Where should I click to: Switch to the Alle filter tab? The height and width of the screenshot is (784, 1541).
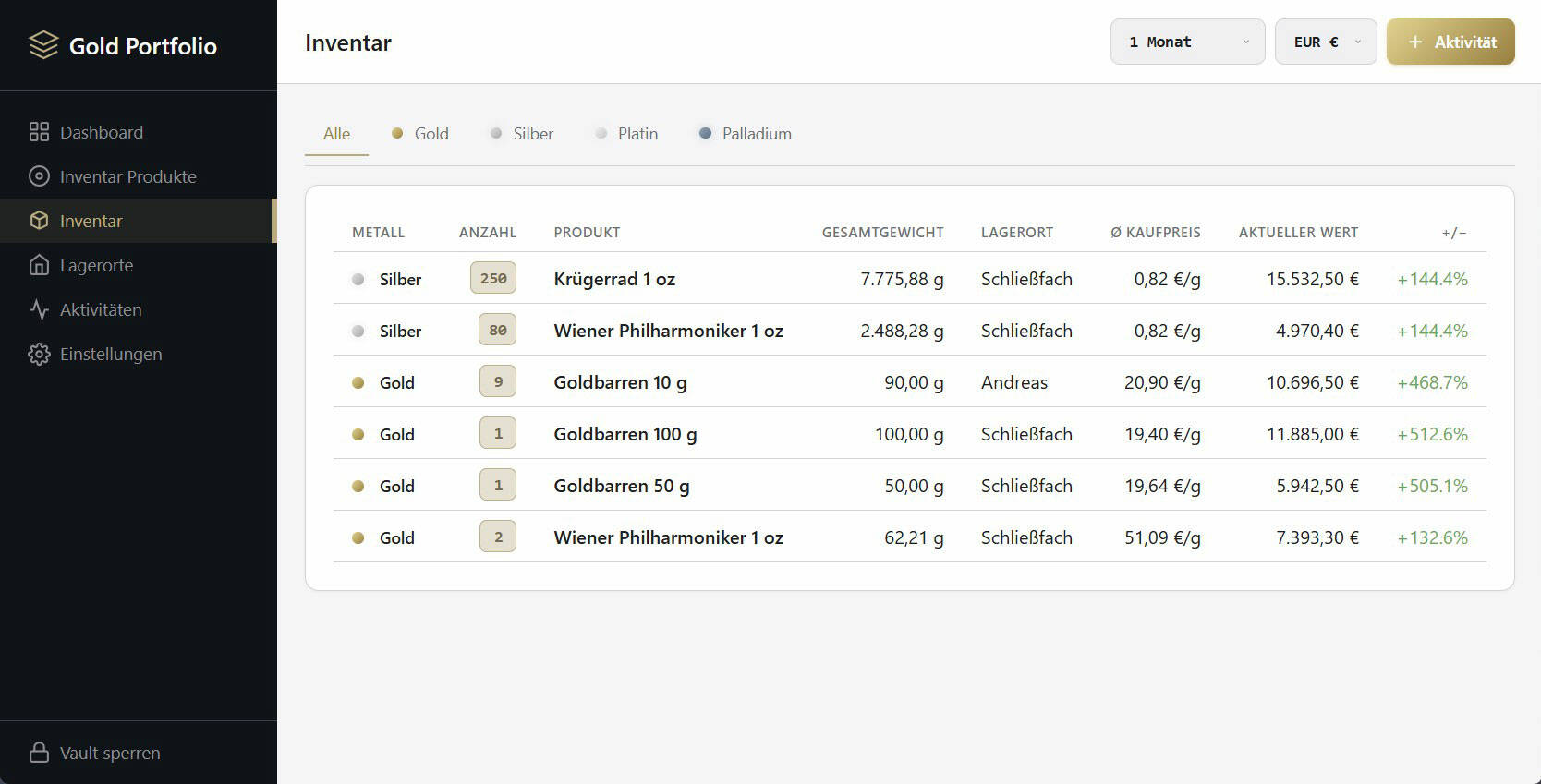click(336, 134)
